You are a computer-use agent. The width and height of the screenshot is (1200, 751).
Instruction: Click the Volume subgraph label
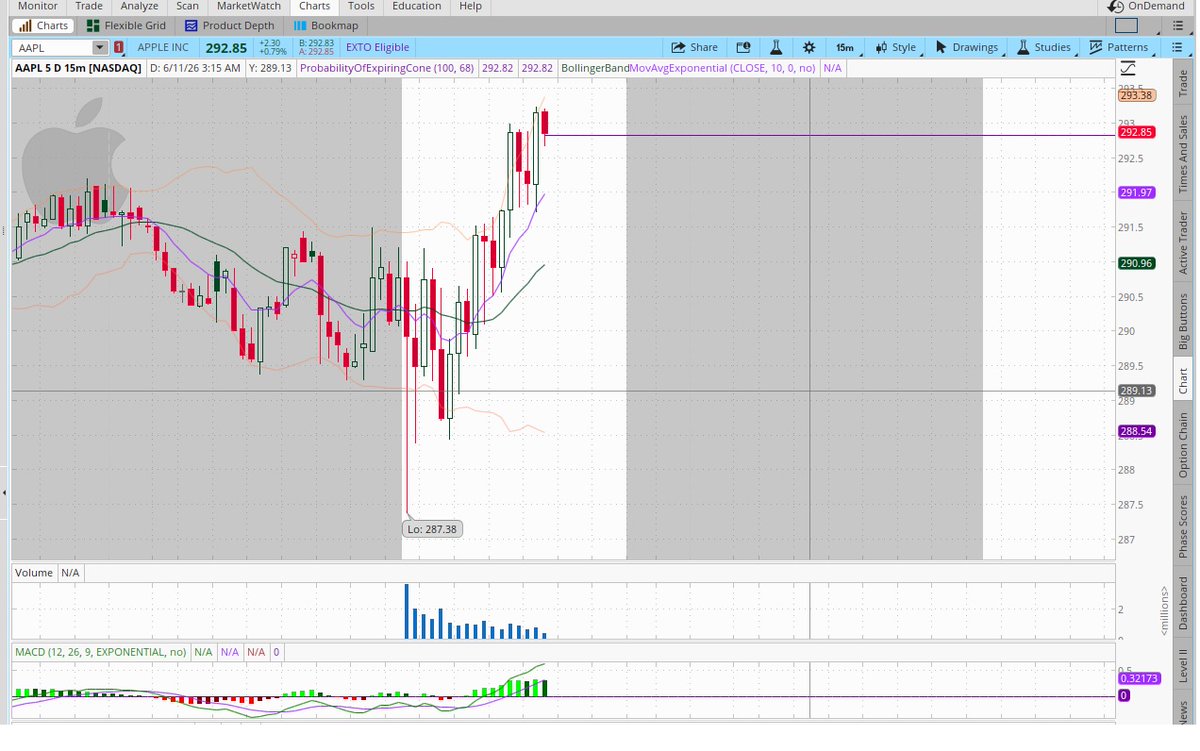(x=33, y=573)
